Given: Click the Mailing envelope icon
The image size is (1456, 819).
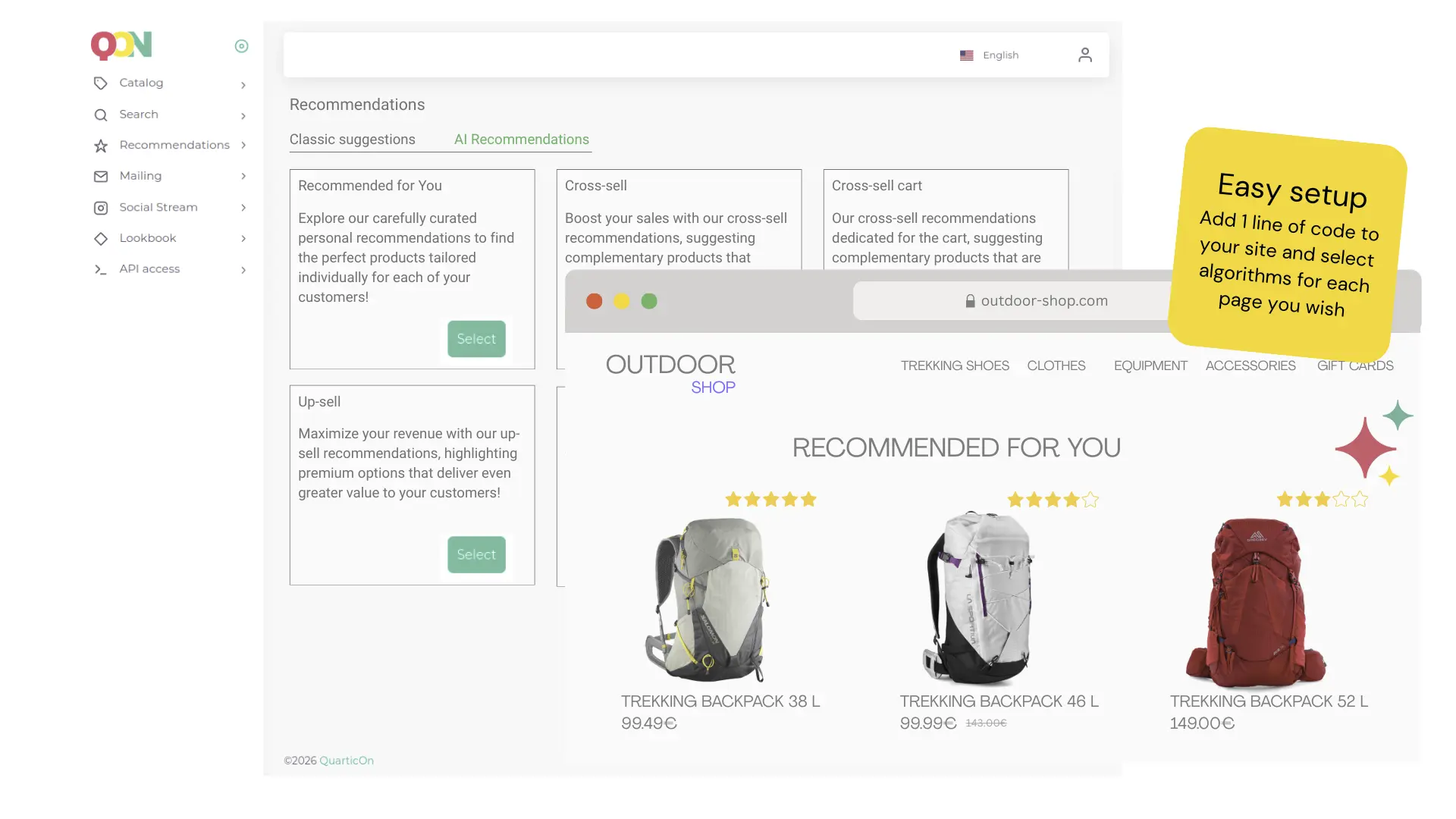Looking at the screenshot, I should (100, 177).
